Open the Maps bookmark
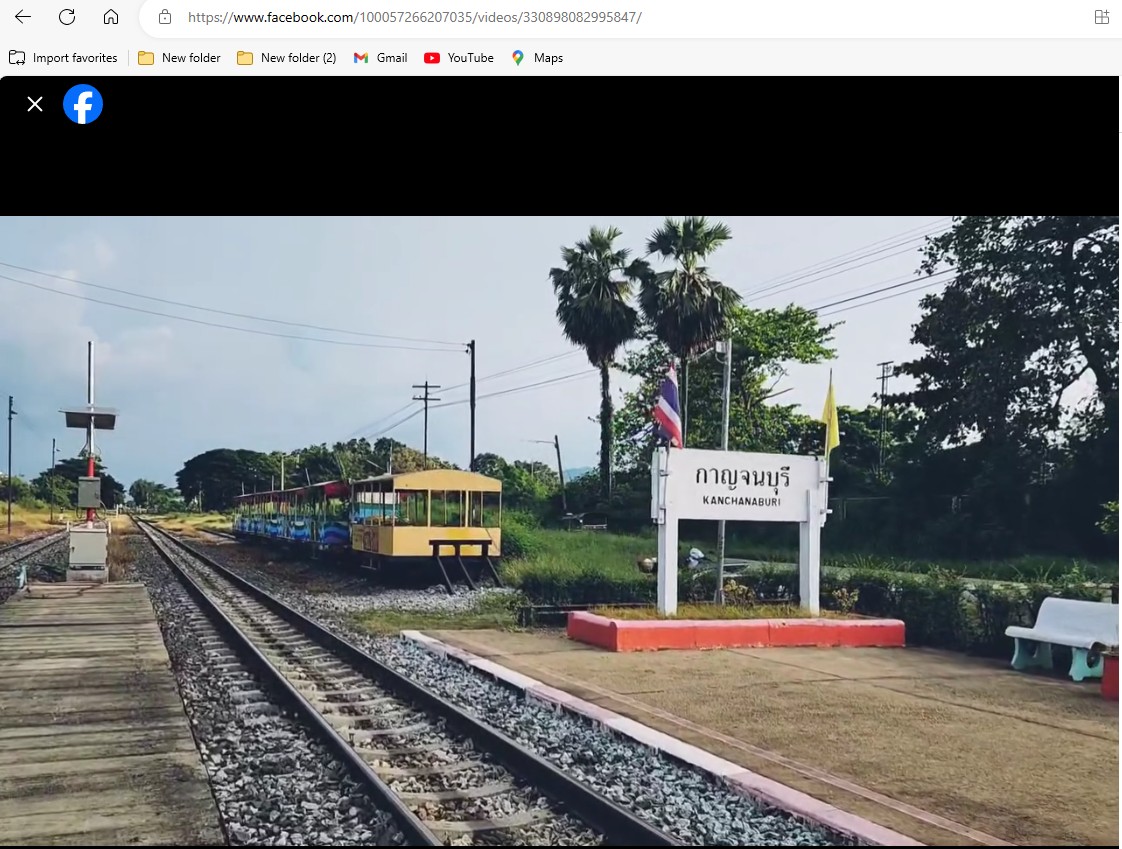The width and height of the screenshot is (1122, 849). click(x=537, y=58)
